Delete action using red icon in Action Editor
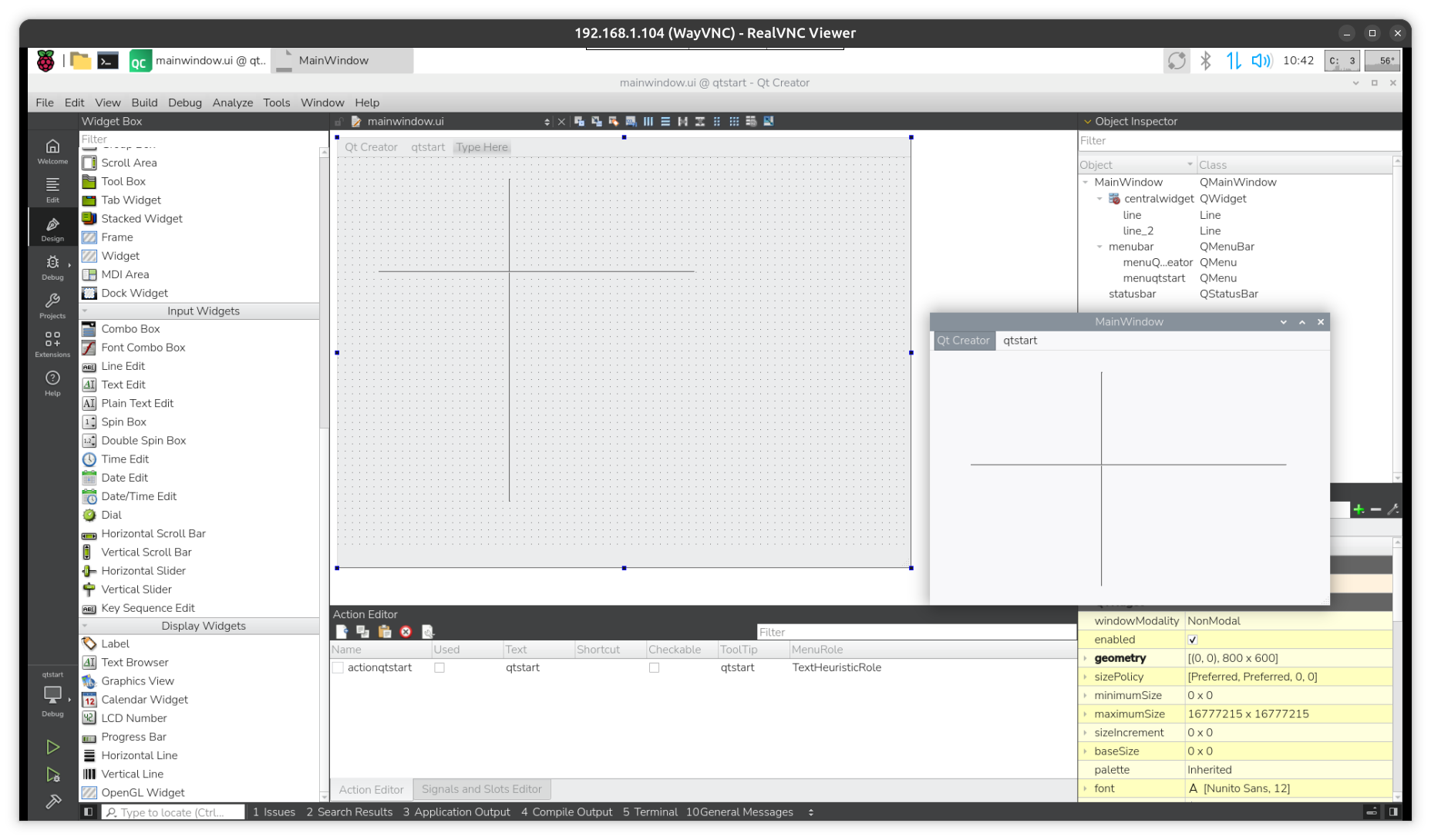 point(406,632)
